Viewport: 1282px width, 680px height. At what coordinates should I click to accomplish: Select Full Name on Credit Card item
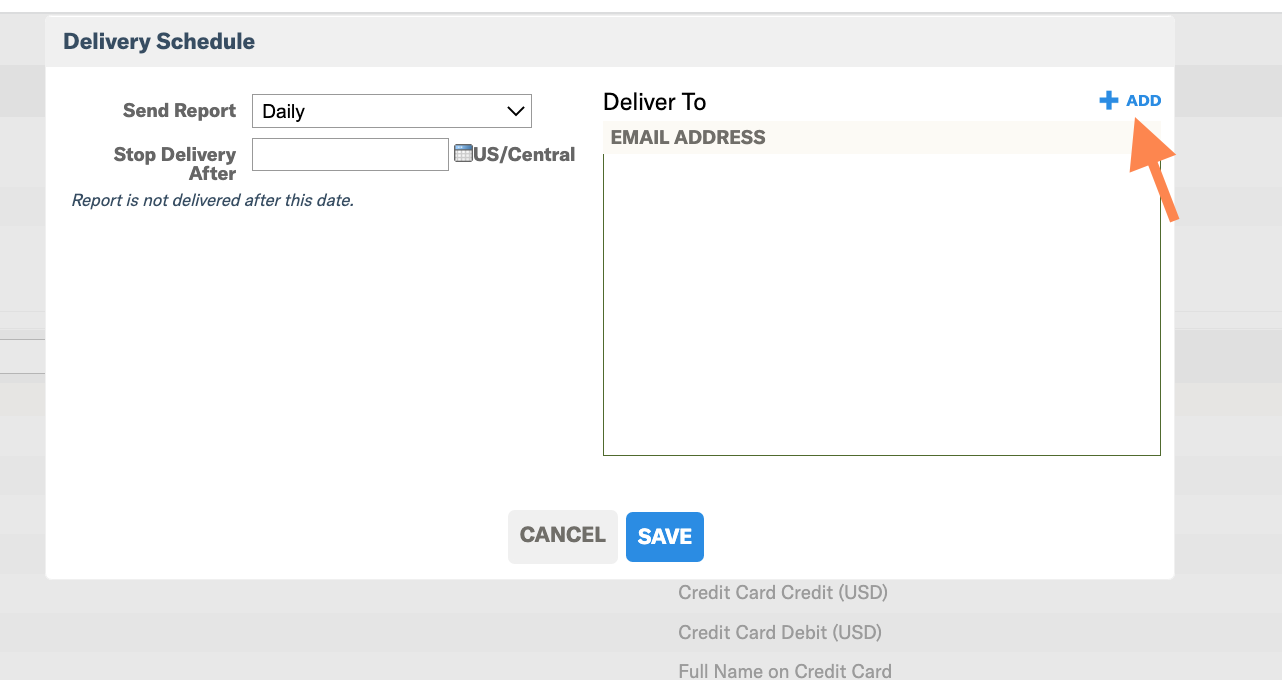[x=785, y=671]
